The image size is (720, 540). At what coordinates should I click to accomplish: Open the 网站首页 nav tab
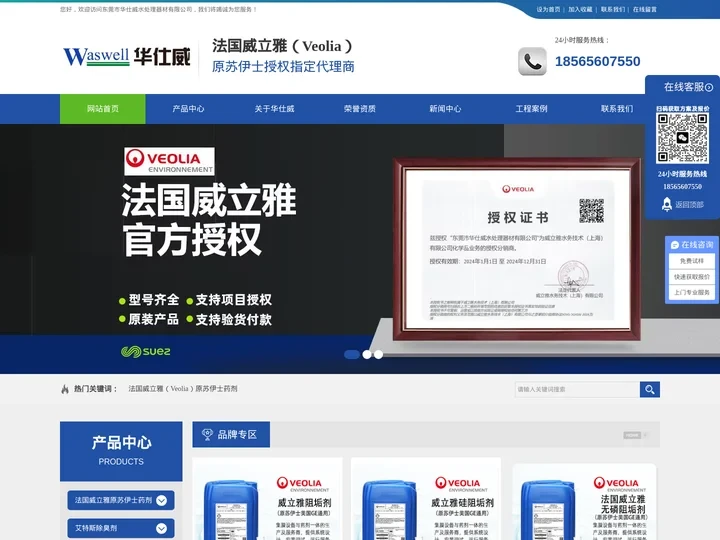(x=102, y=109)
